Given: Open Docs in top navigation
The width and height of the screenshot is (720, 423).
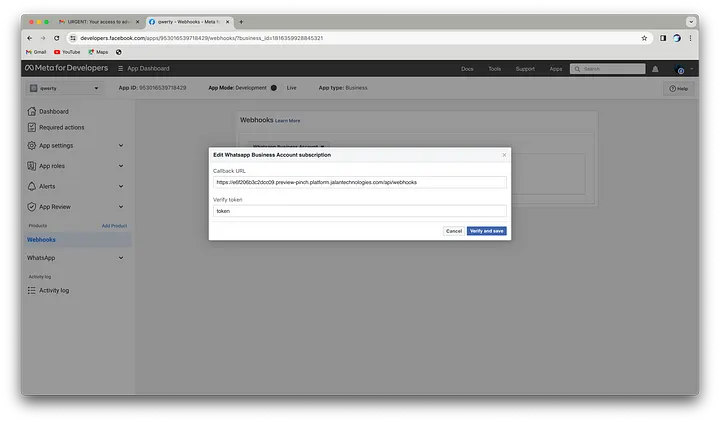Looking at the screenshot, I should coord(467,69).
